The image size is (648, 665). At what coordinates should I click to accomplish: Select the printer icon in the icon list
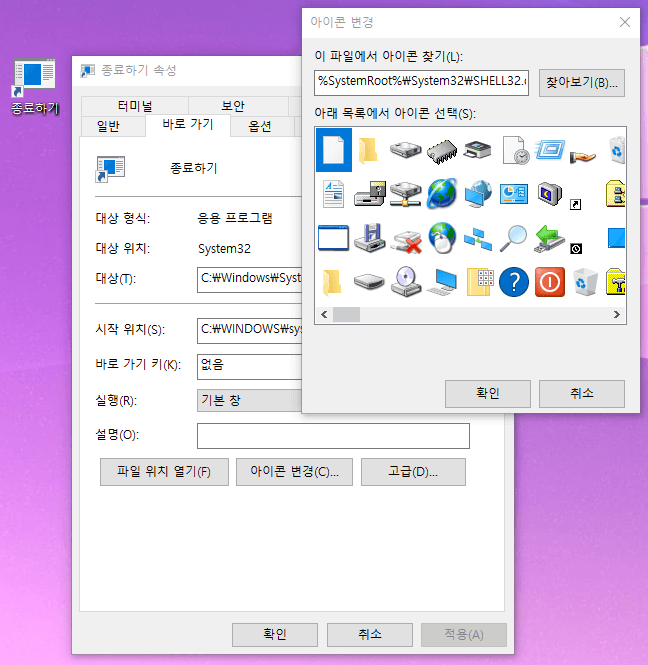coord(478,150)
